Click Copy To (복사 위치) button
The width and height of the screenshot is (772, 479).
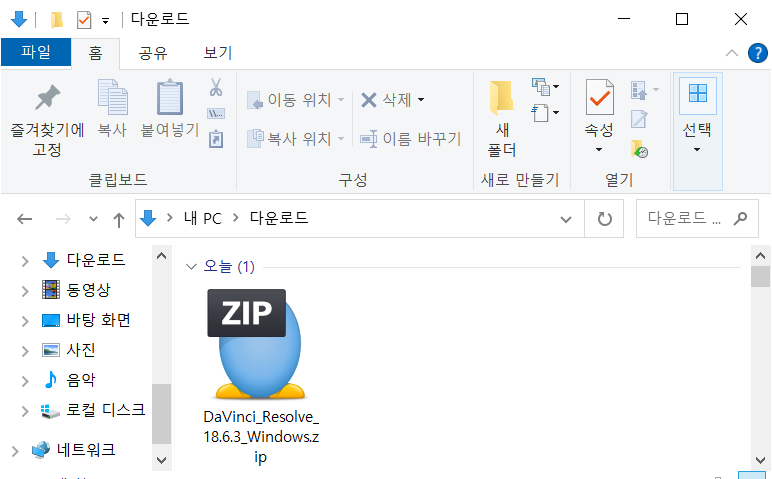coord(295,139)
